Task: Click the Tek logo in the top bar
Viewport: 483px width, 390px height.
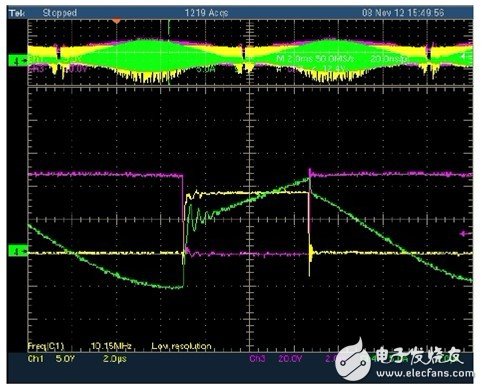Action: [x=17, y=13]
